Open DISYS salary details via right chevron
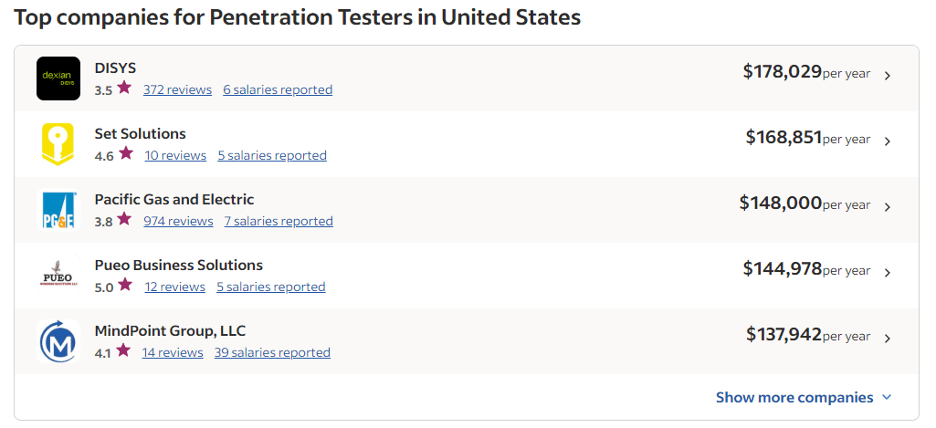Viewport: 936px width, 428px height. click(888, 76)
